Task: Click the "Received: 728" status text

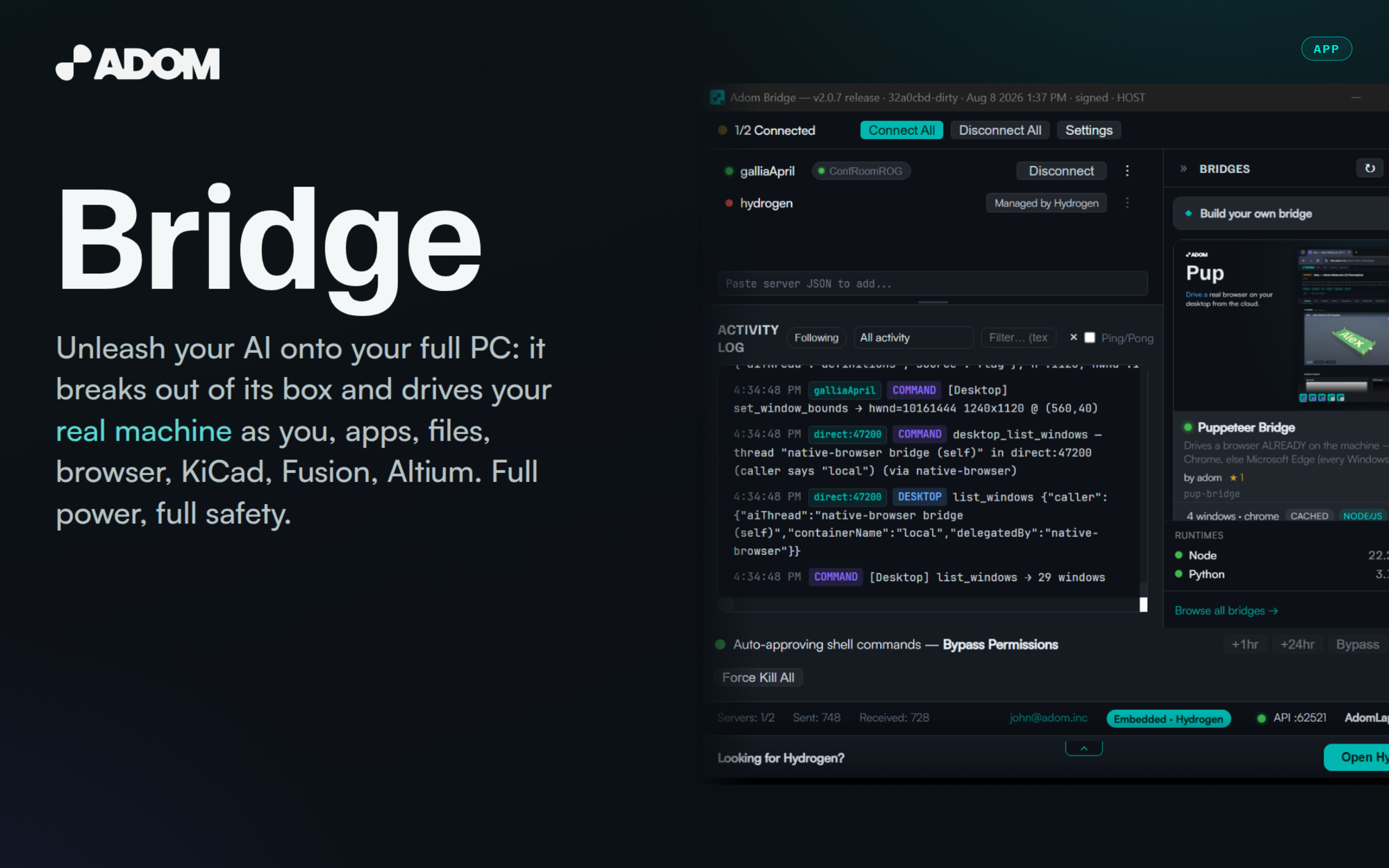Action: (x=894, y=717)
